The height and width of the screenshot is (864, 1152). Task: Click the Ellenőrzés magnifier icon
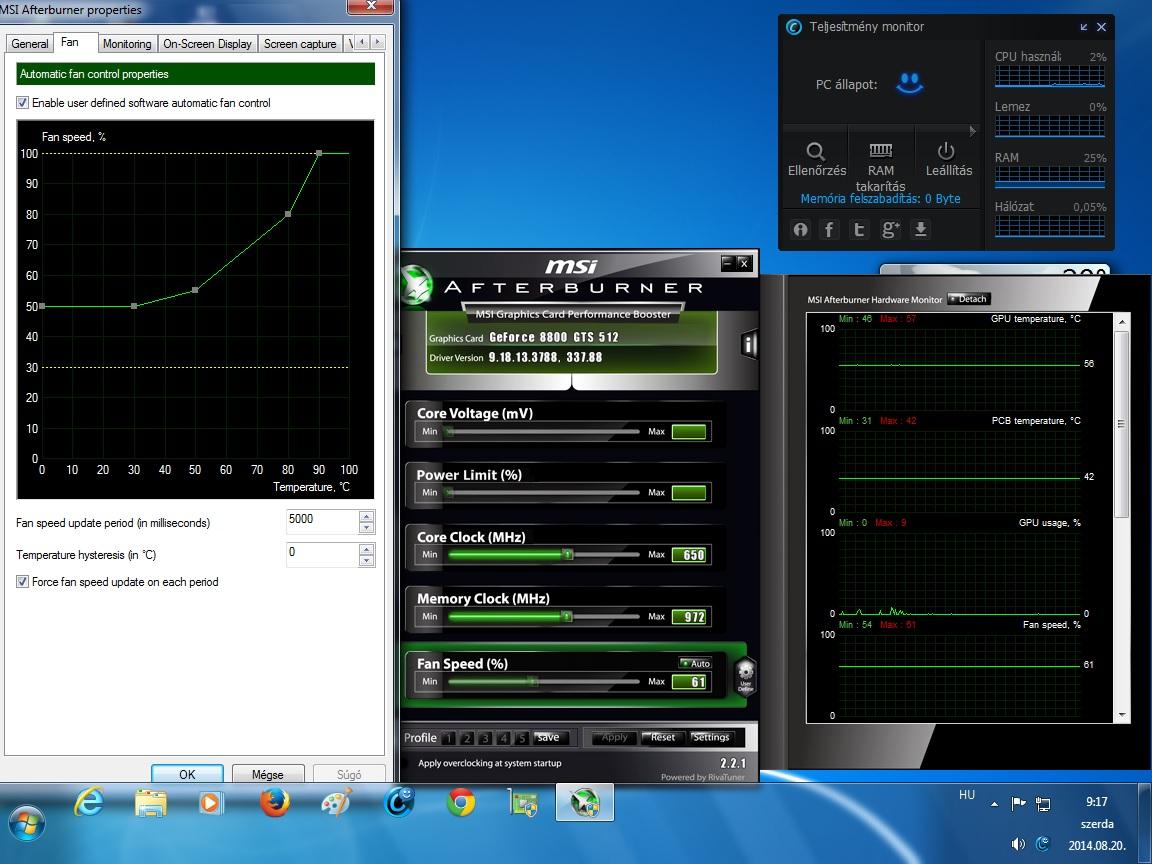point(815,151)
